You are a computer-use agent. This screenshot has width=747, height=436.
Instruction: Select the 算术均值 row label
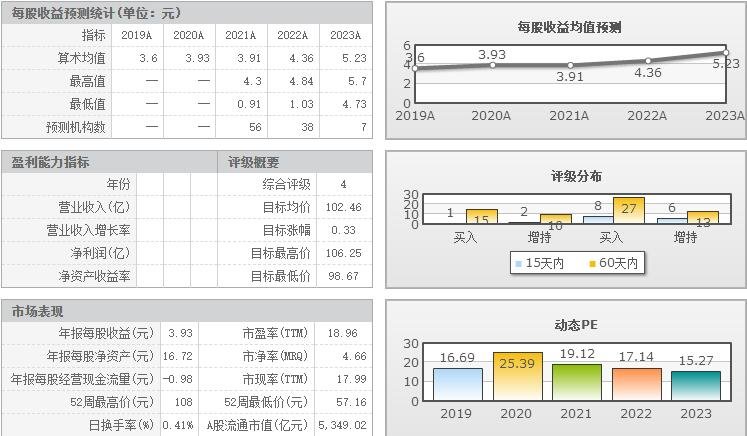pyautogui.click(x=81, y=58)
